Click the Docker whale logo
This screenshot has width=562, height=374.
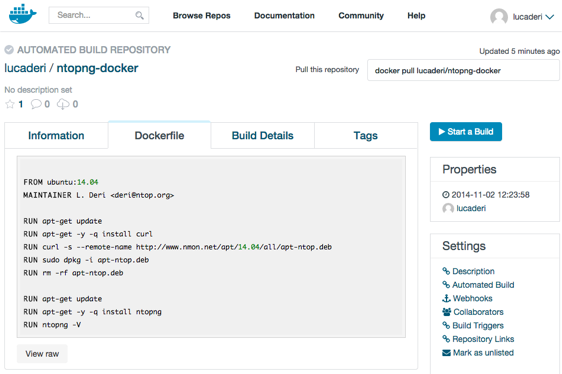23,14
